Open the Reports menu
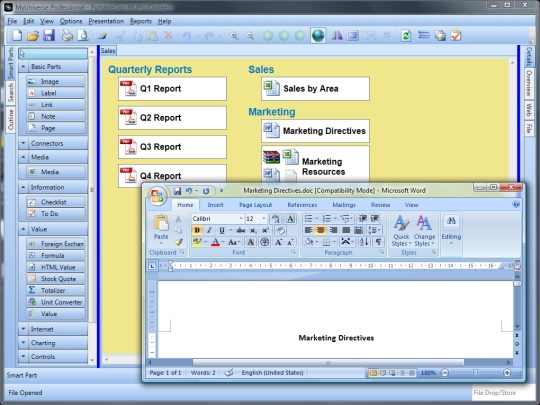The height and width of the screenshot is (405, 540). pos(141,21)
